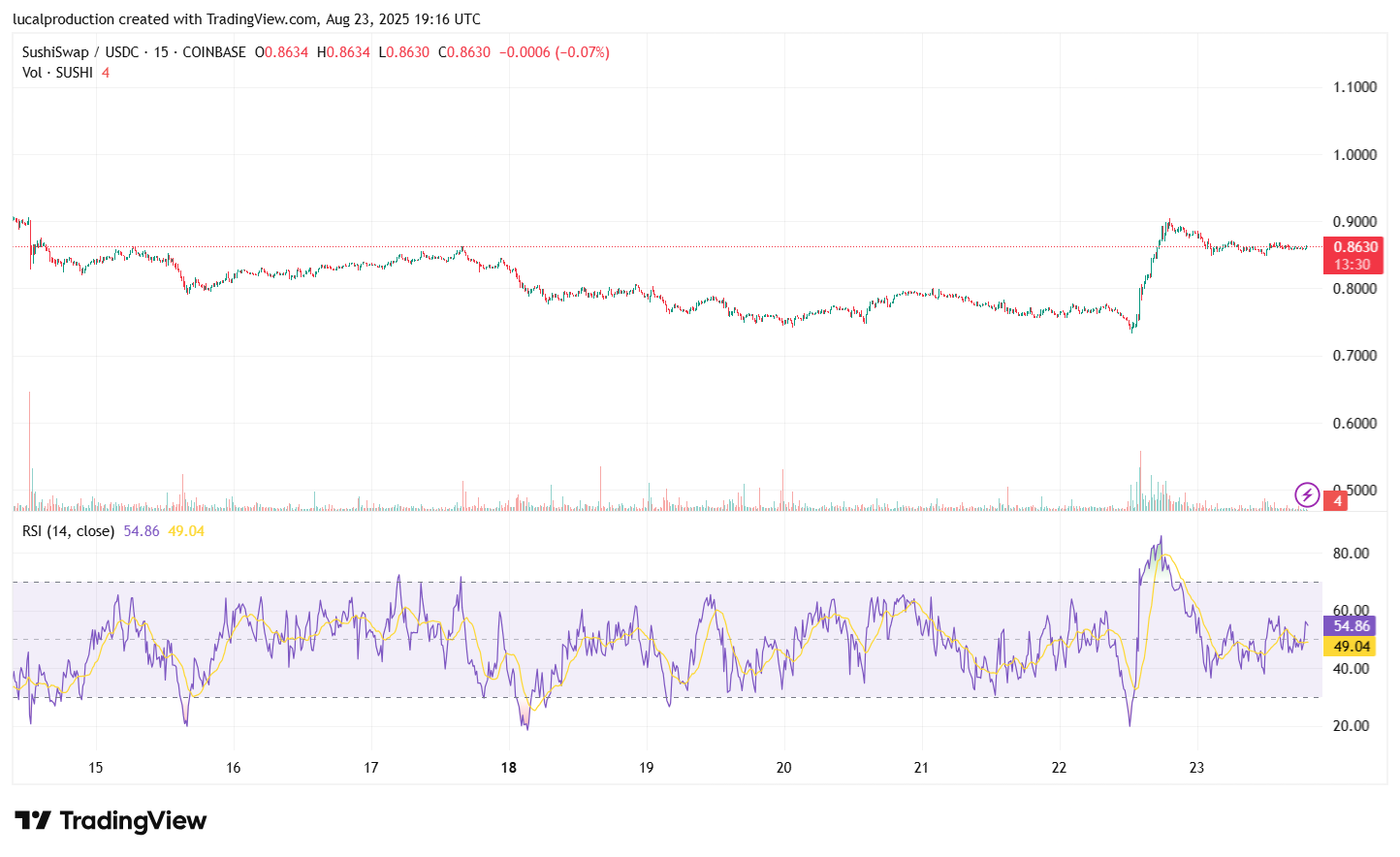Click the COINBASE exchange label
Viewport: 1400px width, 857px height.
click(214, 52)
